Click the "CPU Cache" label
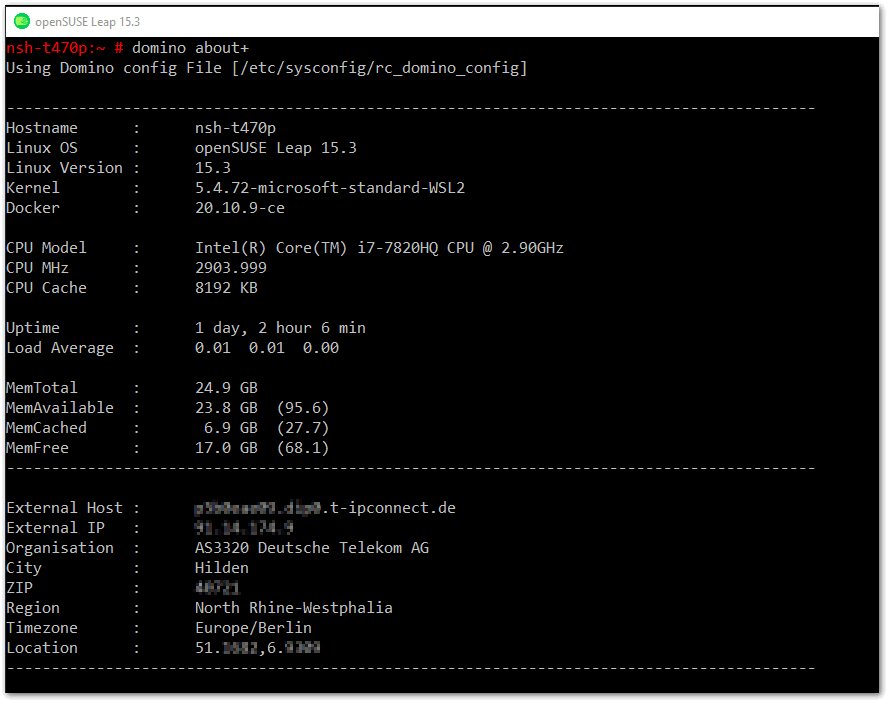The width and height of the screenshot is (888, 702). click(x=46, y=288)
